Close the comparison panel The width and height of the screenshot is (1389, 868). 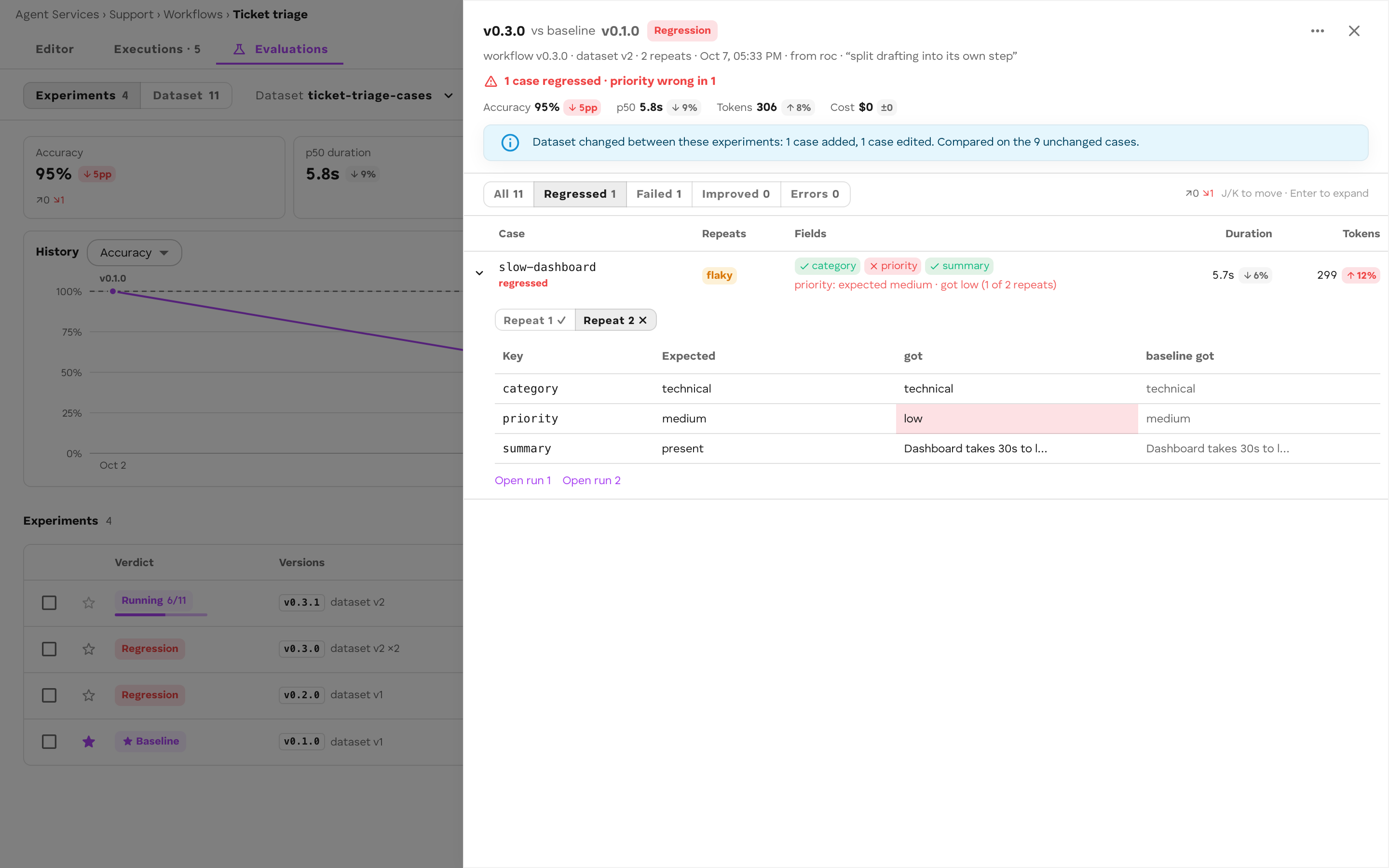1354,31
